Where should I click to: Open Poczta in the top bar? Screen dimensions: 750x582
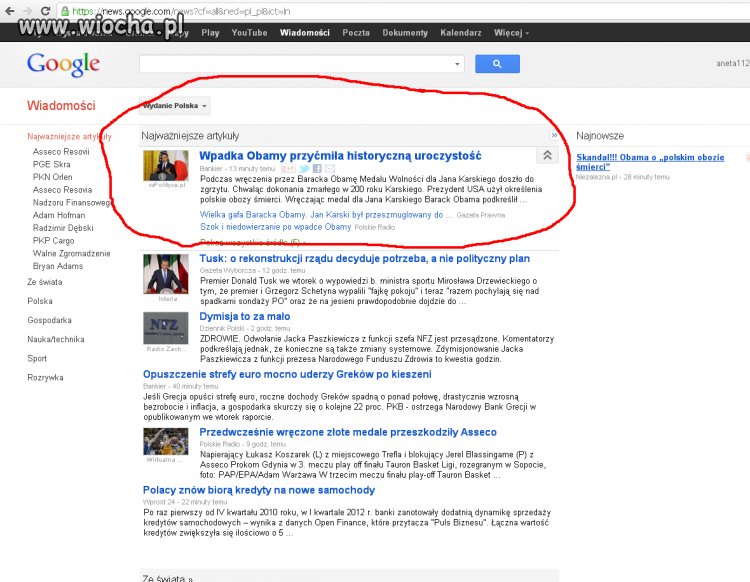tap(356, 33)
